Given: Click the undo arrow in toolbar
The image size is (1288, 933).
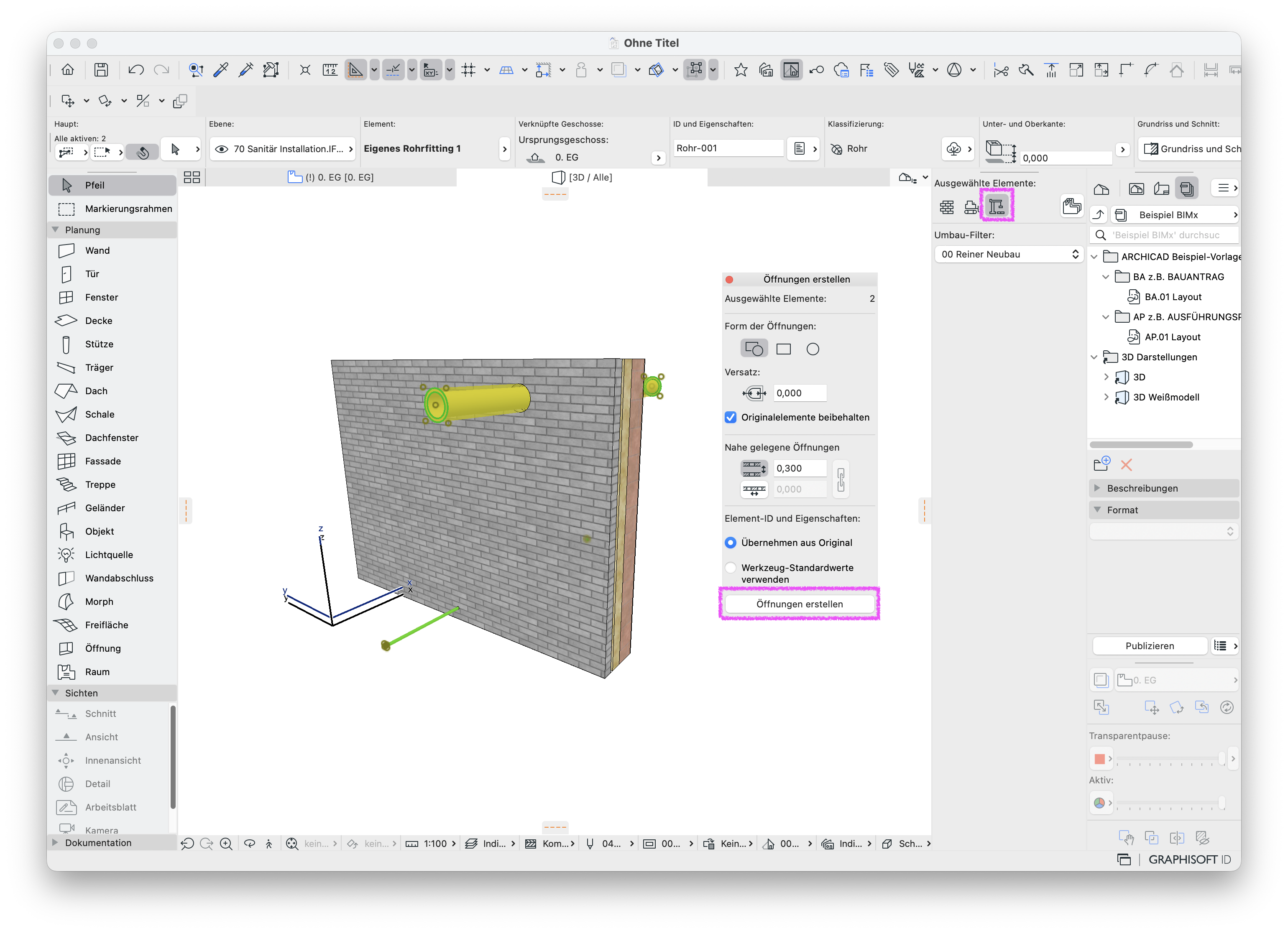Looking at the screenshot, I should pos(136,70).
